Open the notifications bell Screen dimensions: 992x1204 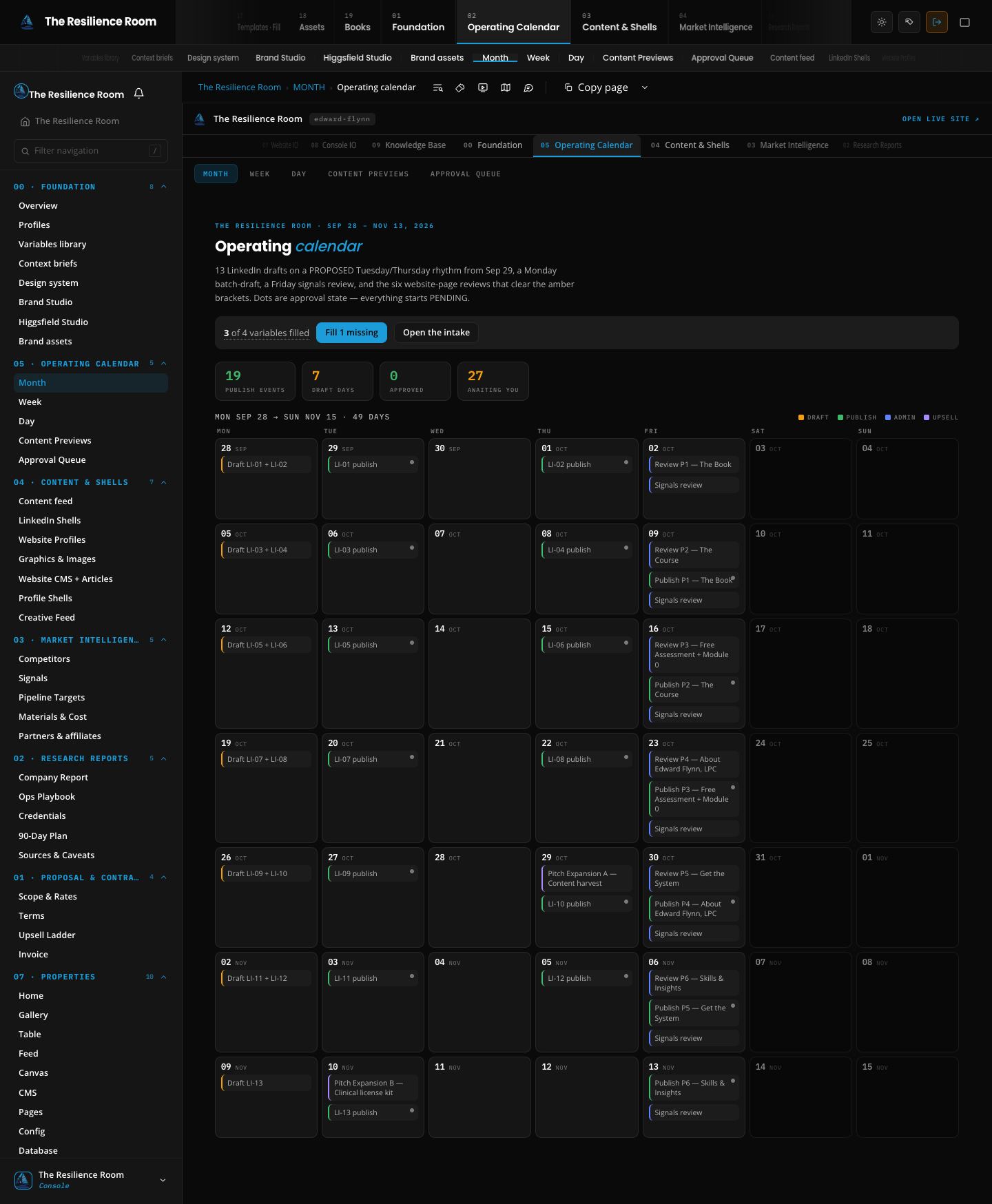tap(138, 94)
